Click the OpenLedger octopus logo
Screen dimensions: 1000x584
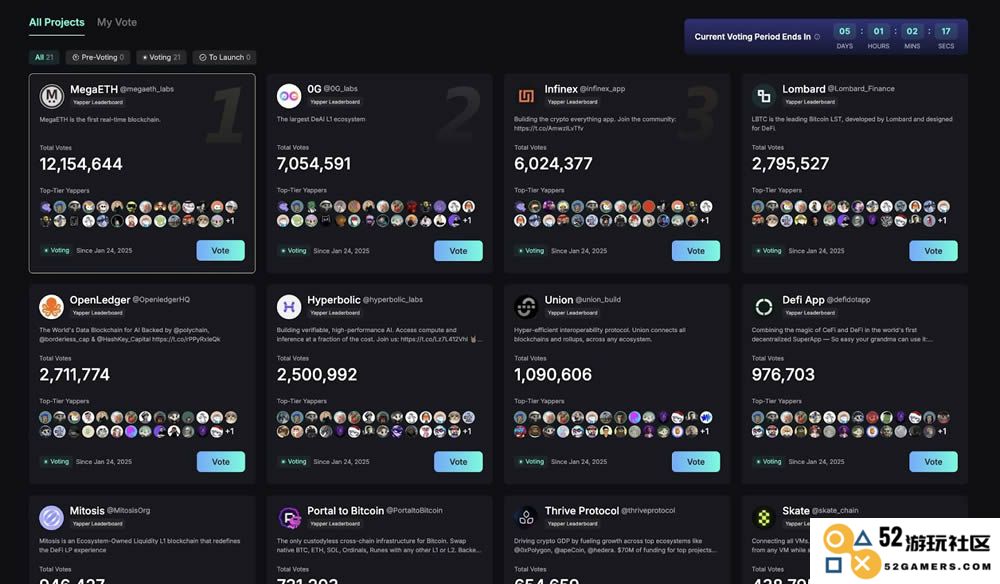coord(52,307)
